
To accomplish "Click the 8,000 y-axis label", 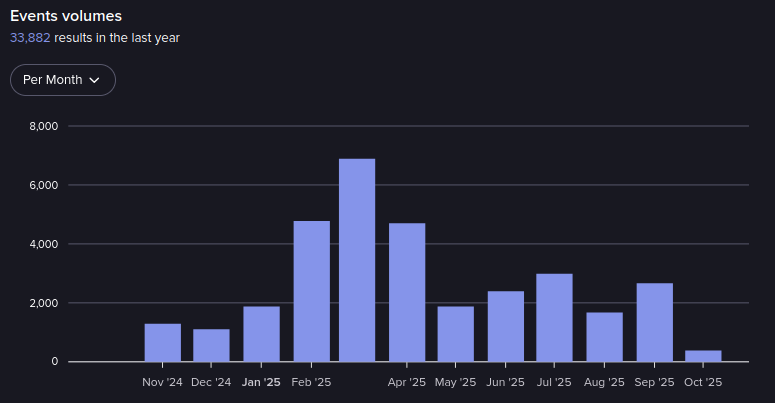I will (44, 126).
